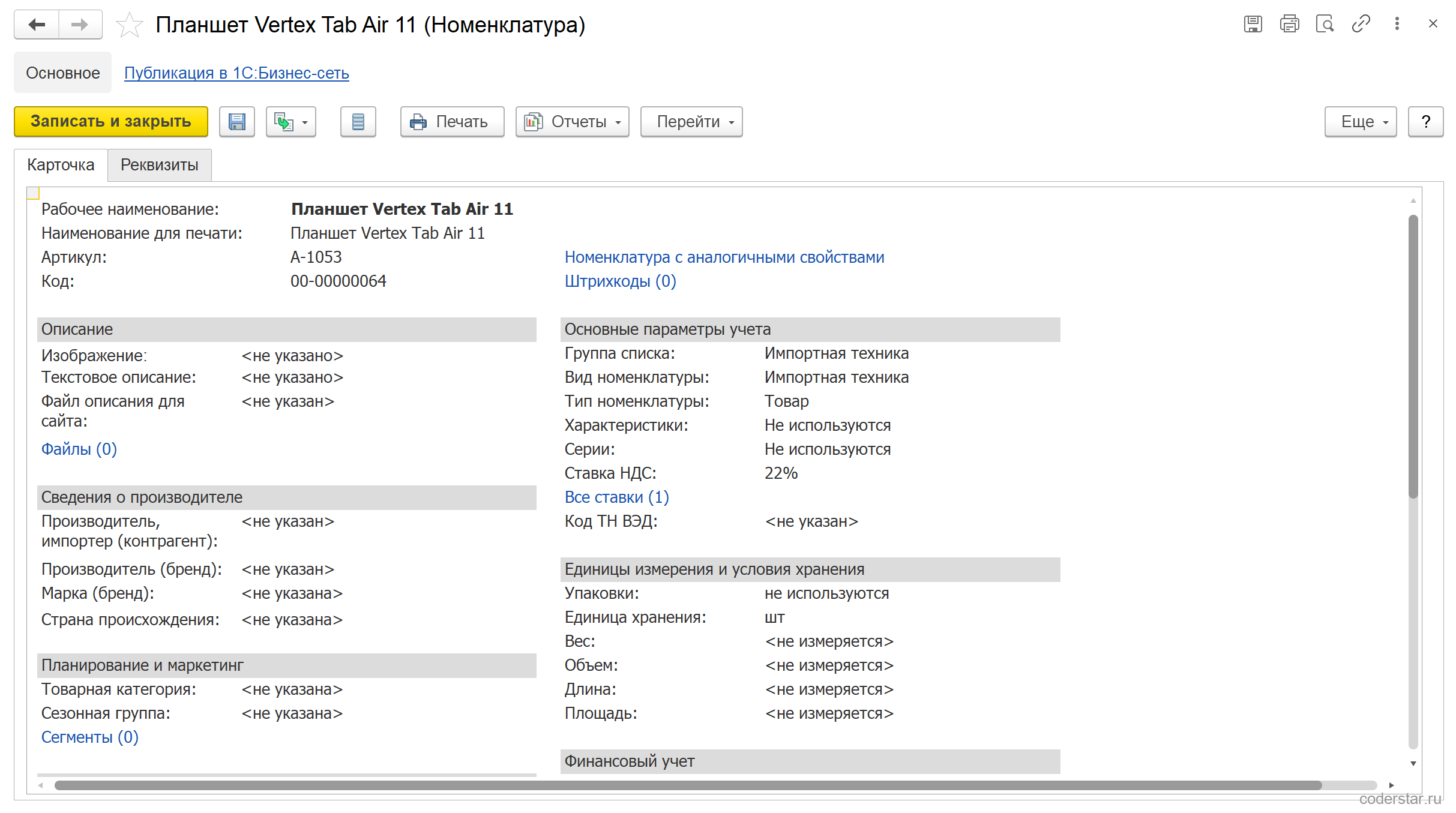Click Записать и закрыть

tap(111, 122)
